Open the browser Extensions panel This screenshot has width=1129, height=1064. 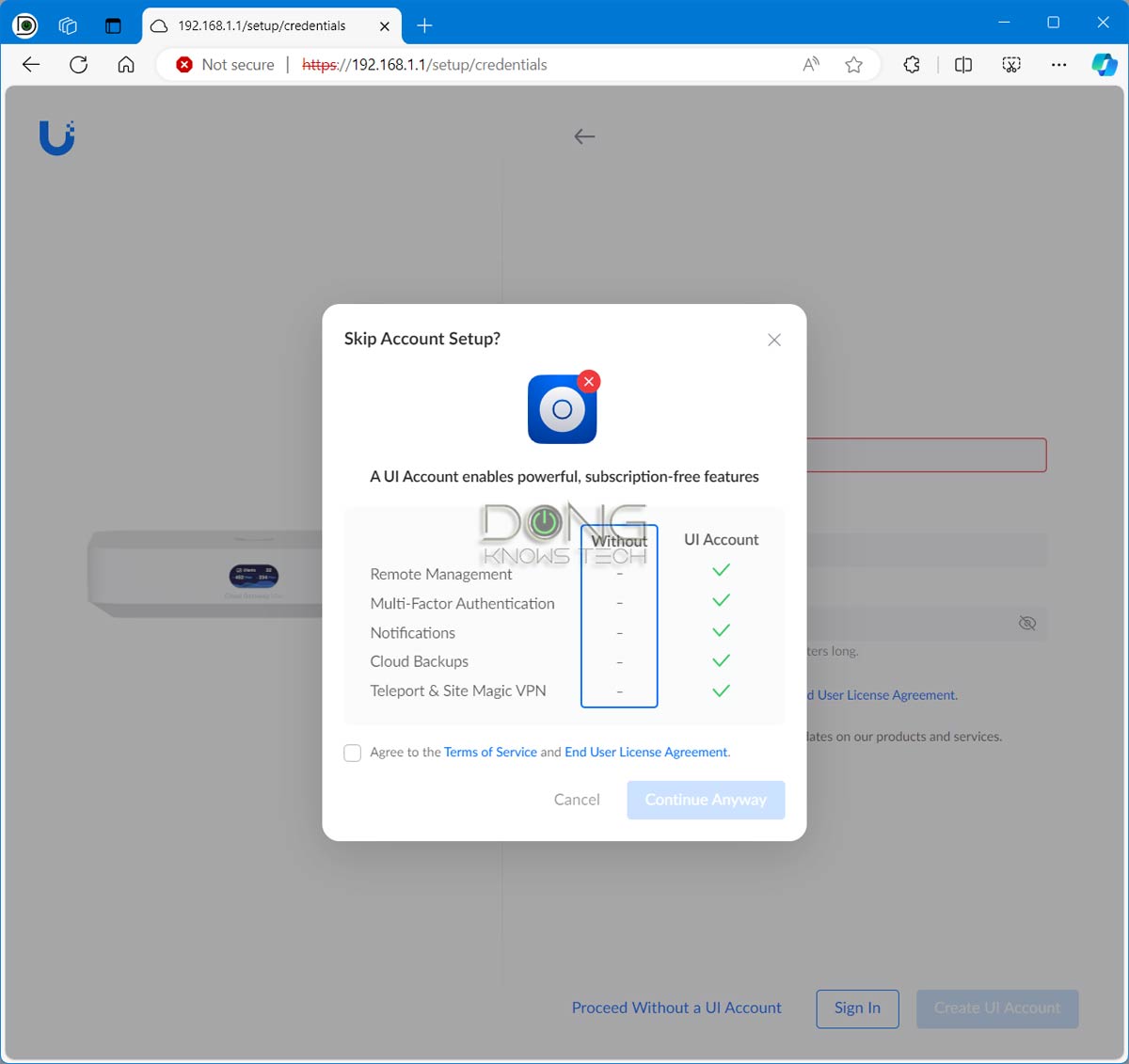pyautogui.click(x=912, y=64)
